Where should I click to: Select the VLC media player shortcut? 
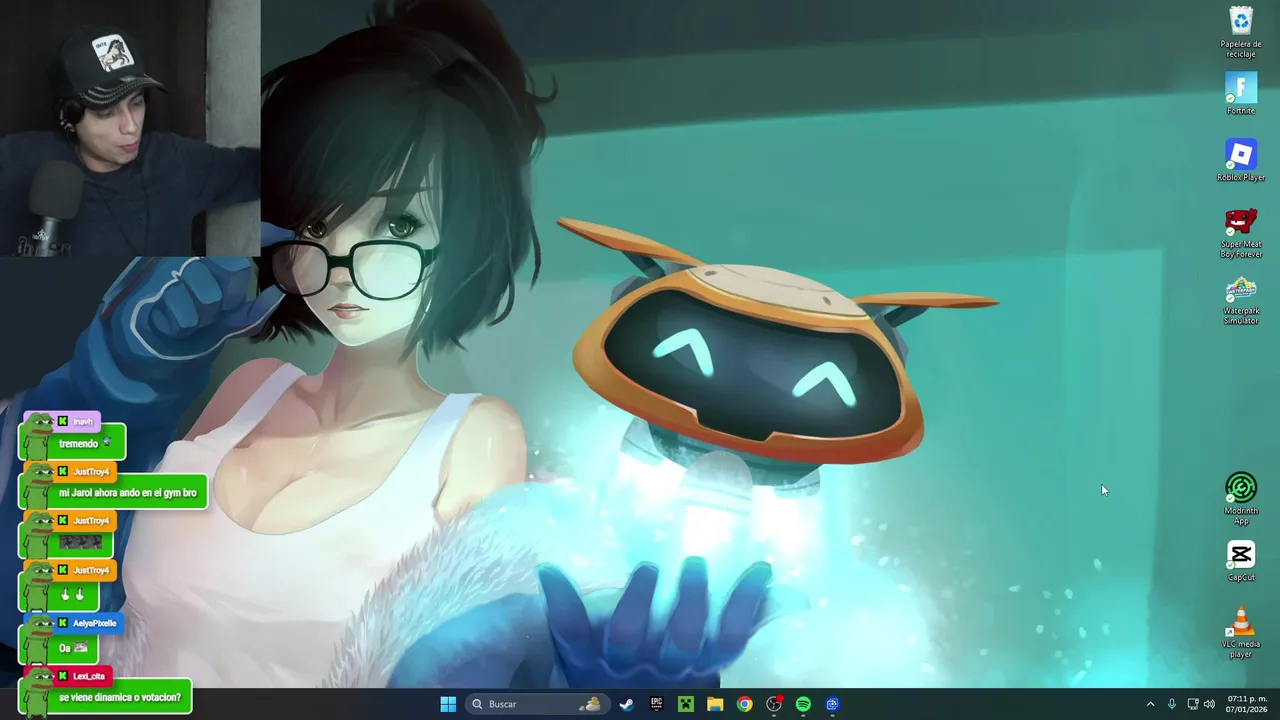pyautogui.click(x=1241, y=632)
